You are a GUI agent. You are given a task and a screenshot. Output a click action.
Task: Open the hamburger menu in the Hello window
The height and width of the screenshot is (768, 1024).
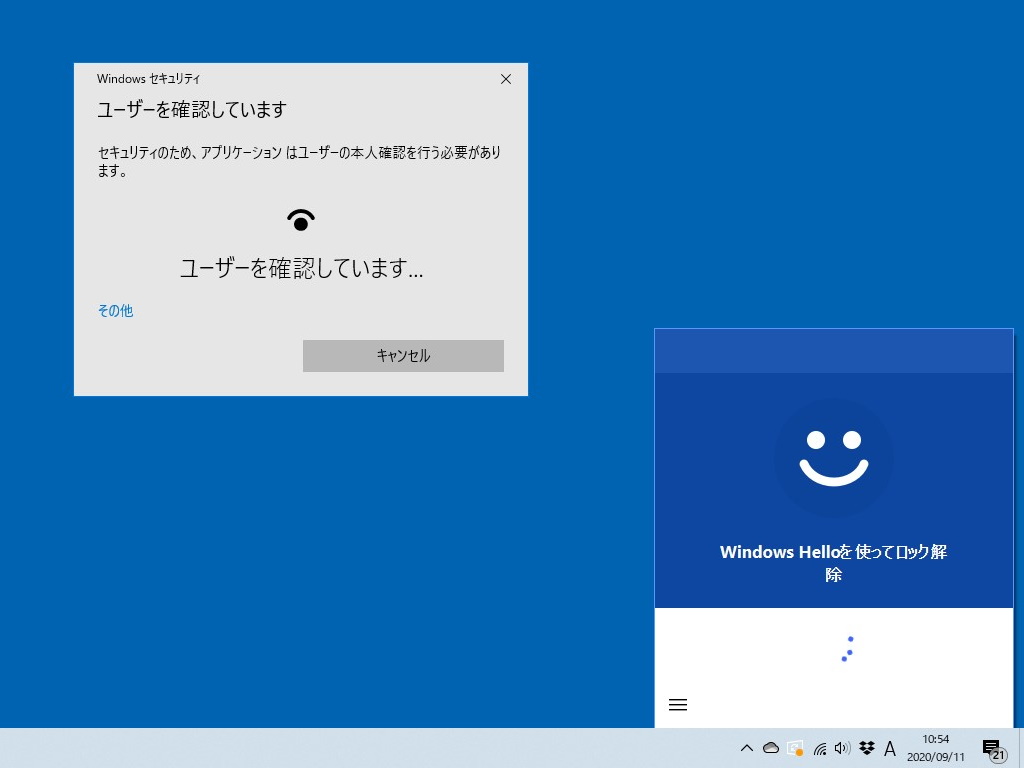(x=678, y=704)
